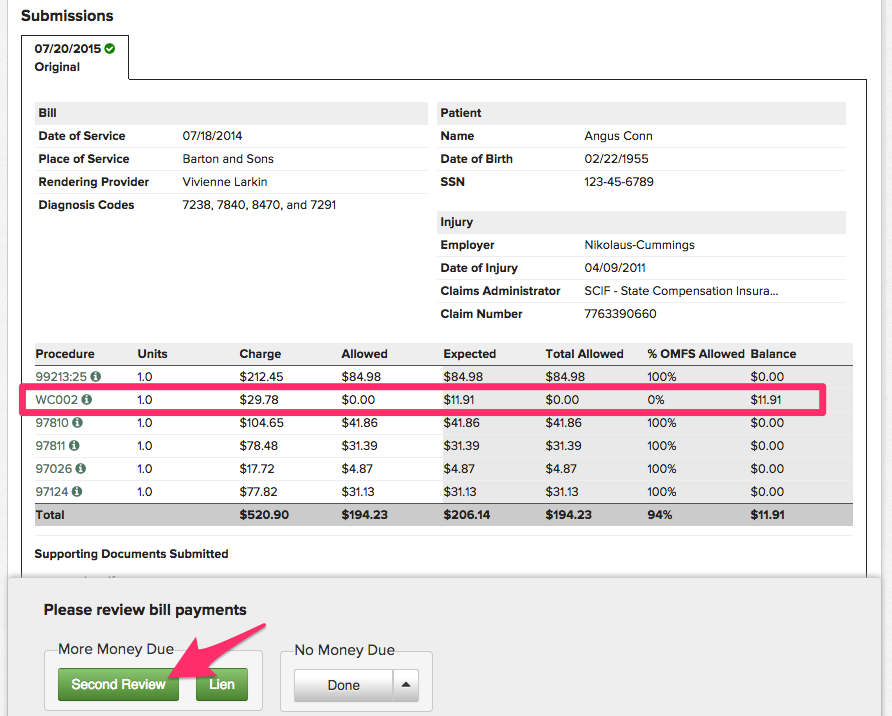Click Date of Injury value 04/09/2011
This screenshot has width=892, height=716.
[615, 268]
